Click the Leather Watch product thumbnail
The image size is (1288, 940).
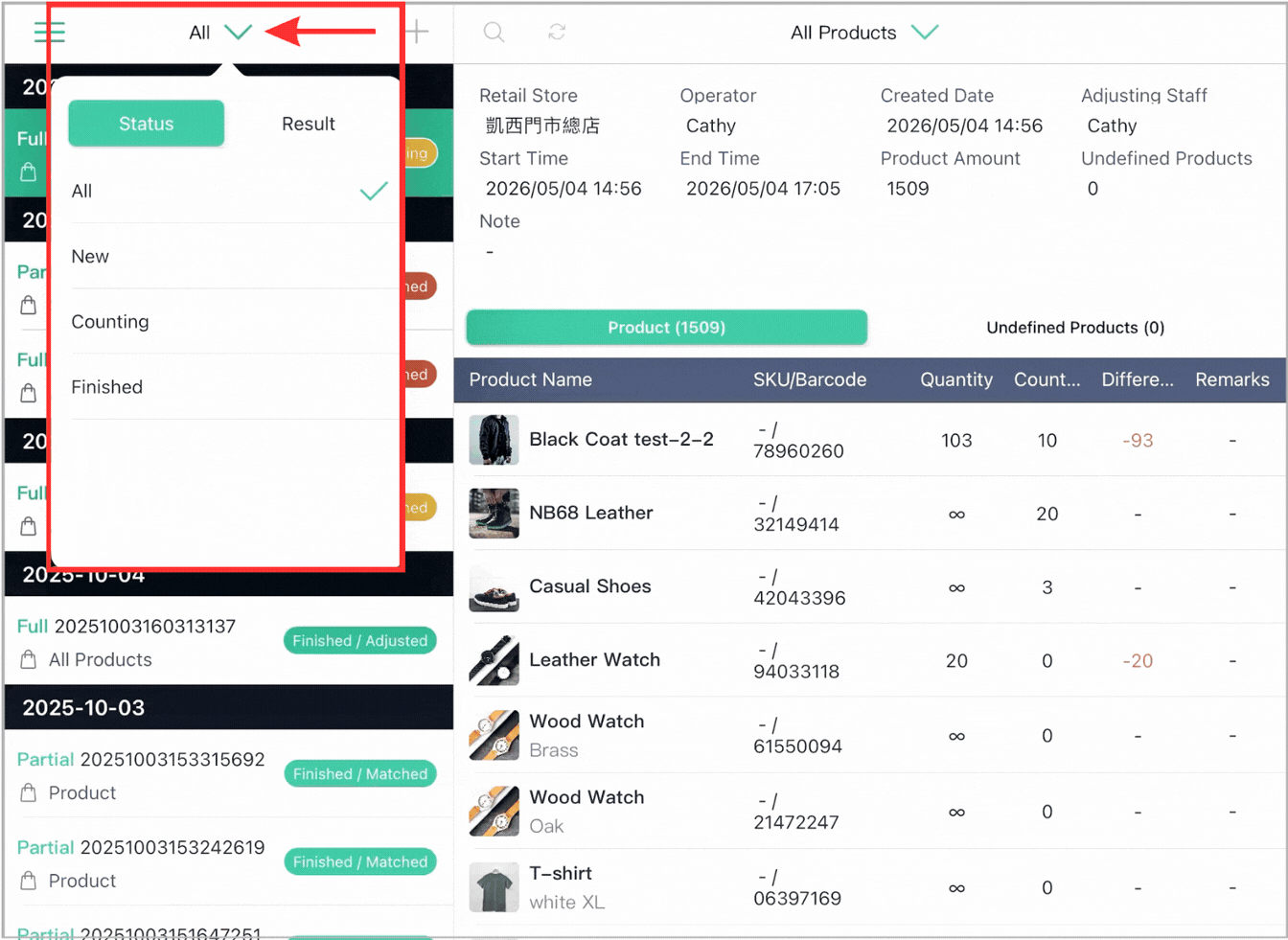coord(494,661)
